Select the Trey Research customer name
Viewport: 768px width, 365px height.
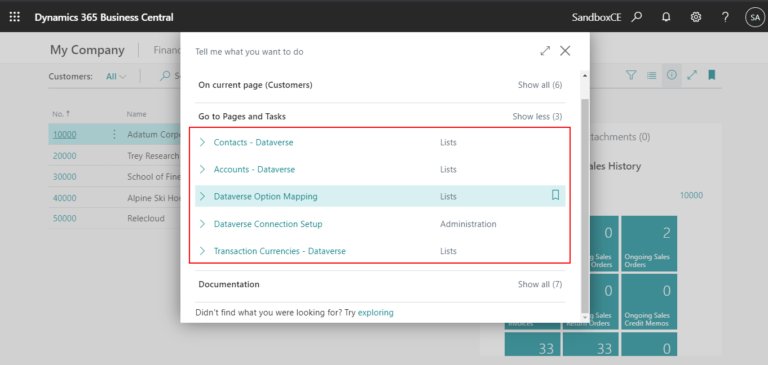tap(153, 156)
